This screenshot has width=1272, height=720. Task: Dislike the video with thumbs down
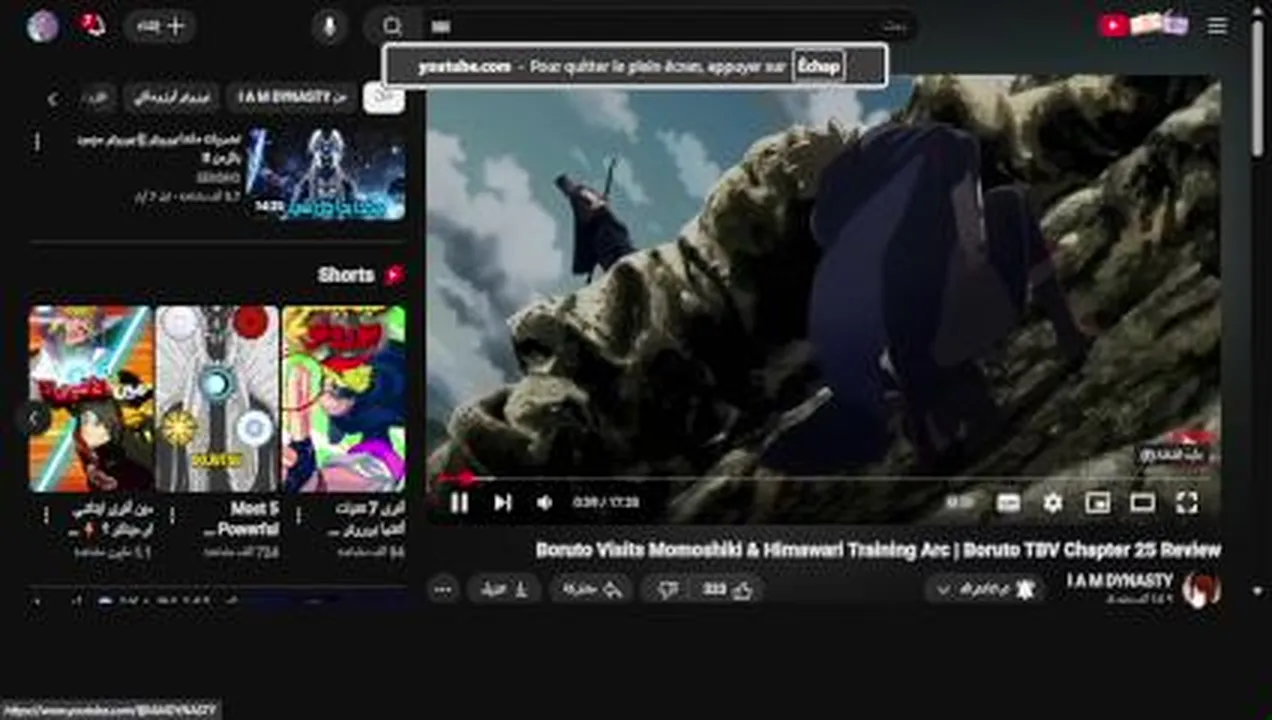(669, 590)
